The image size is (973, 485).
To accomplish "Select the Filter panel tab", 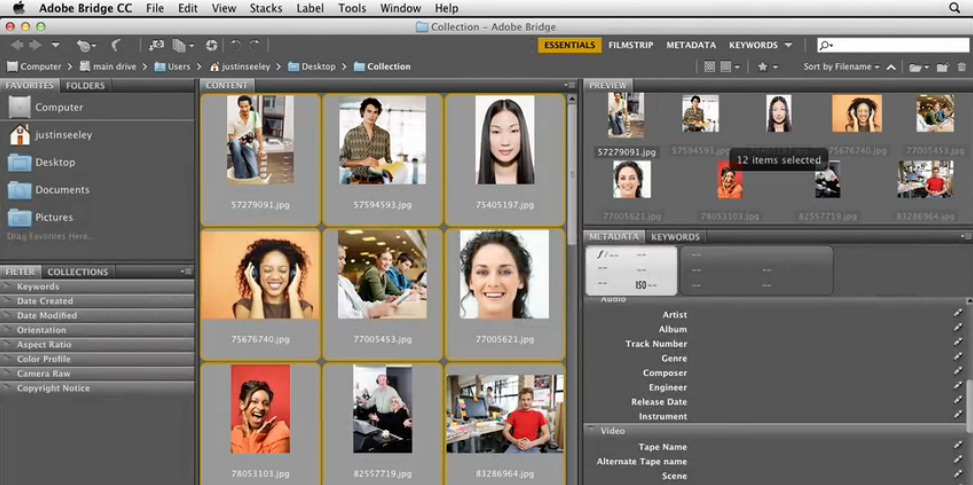I will pos(20,272).
